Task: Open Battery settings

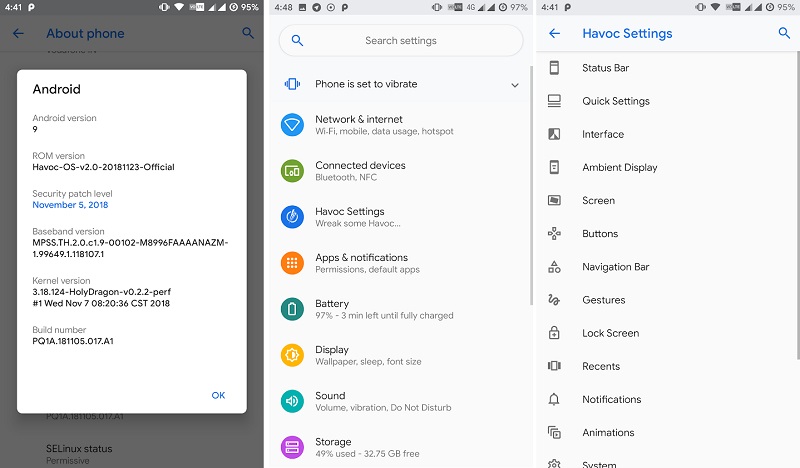Action: pos(401,309)
